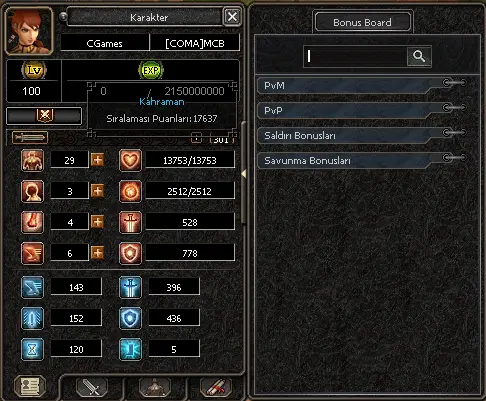Expand the Savunma Bonusları category
Image resolution: width=486 pixels, height=401 pixels.
point(362,160)
